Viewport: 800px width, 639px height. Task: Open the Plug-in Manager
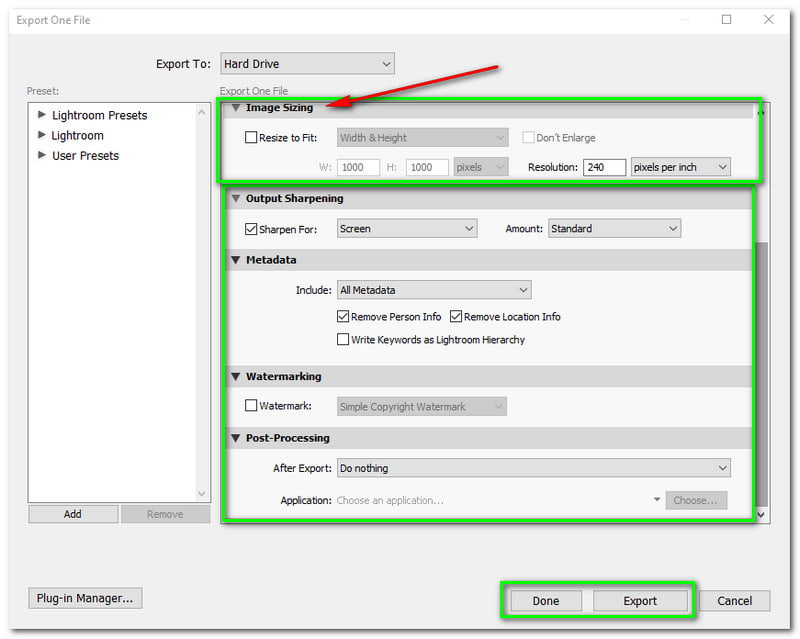coord(85,599)
